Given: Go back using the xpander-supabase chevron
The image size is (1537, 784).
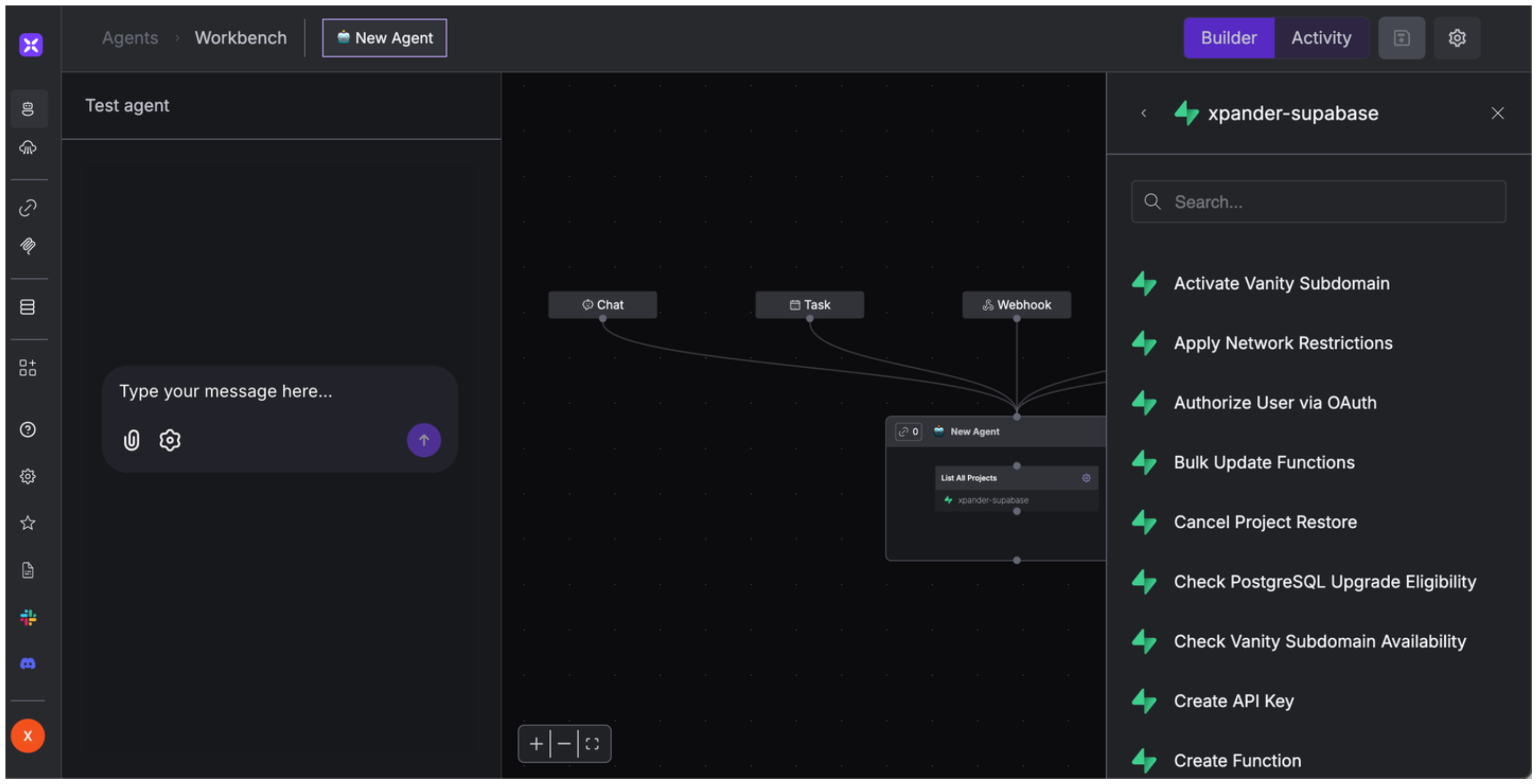Looking at the screenshot, I should pos(1143,113).
